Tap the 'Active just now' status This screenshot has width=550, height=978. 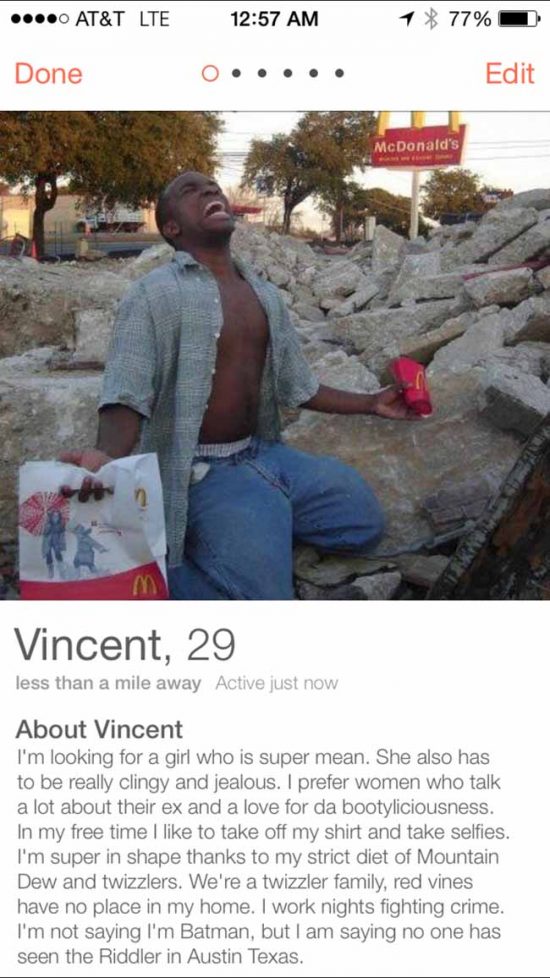click(276, 684)
